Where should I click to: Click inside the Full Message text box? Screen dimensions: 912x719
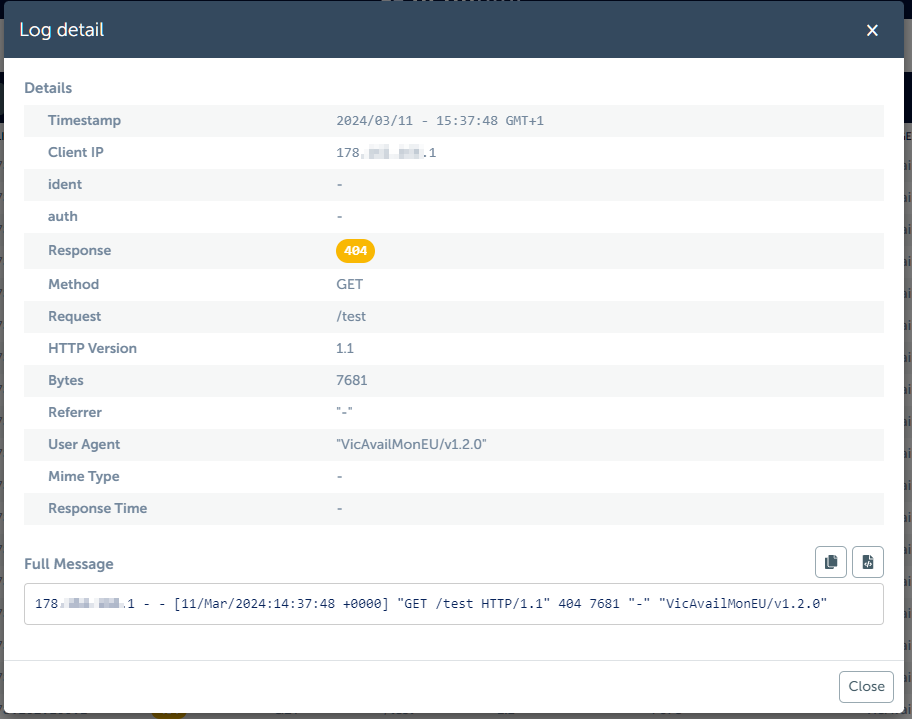pos(453,604)
